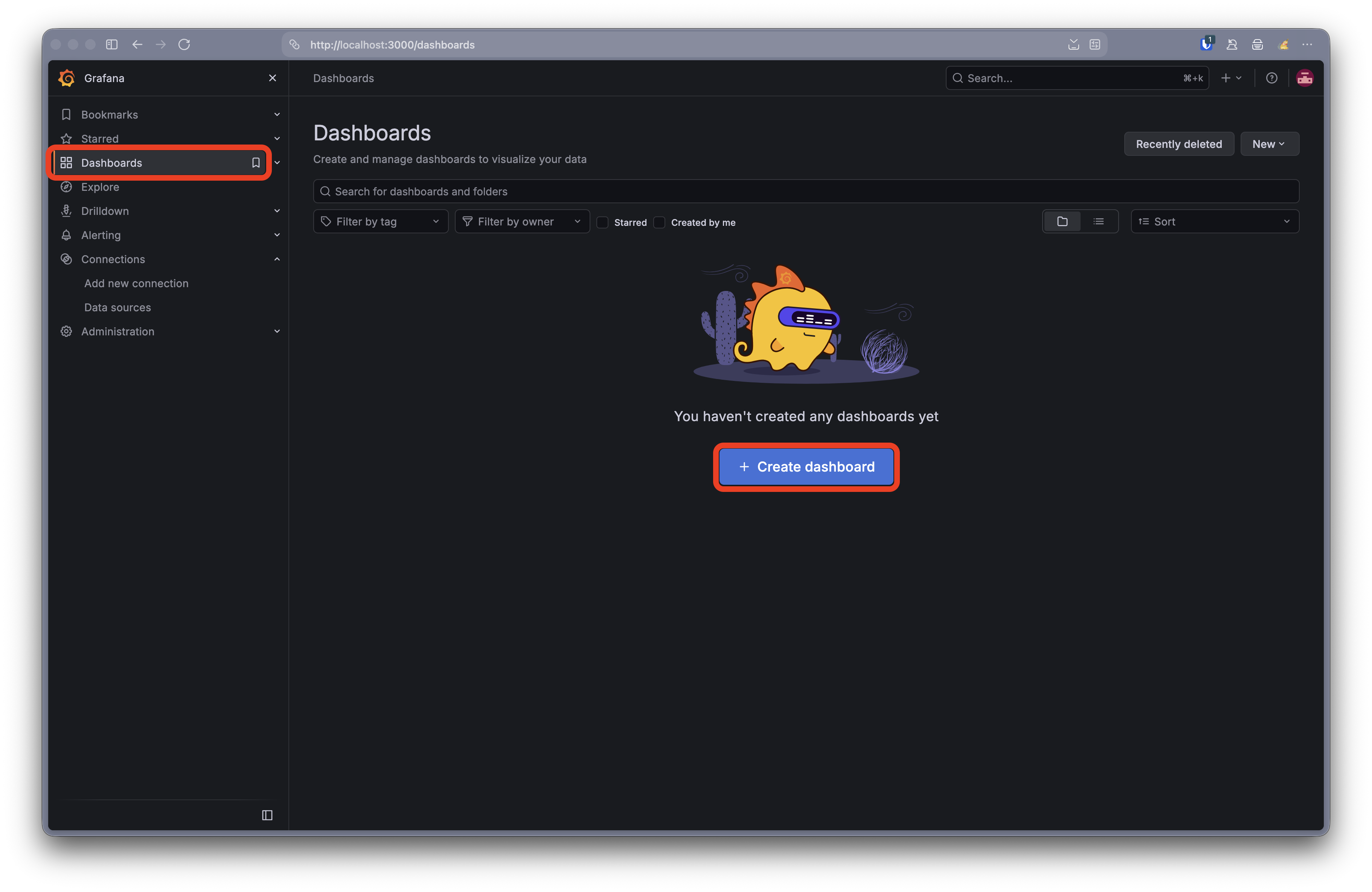Close the navigation menu with X
1372x892 pixels.
(273, 78)
